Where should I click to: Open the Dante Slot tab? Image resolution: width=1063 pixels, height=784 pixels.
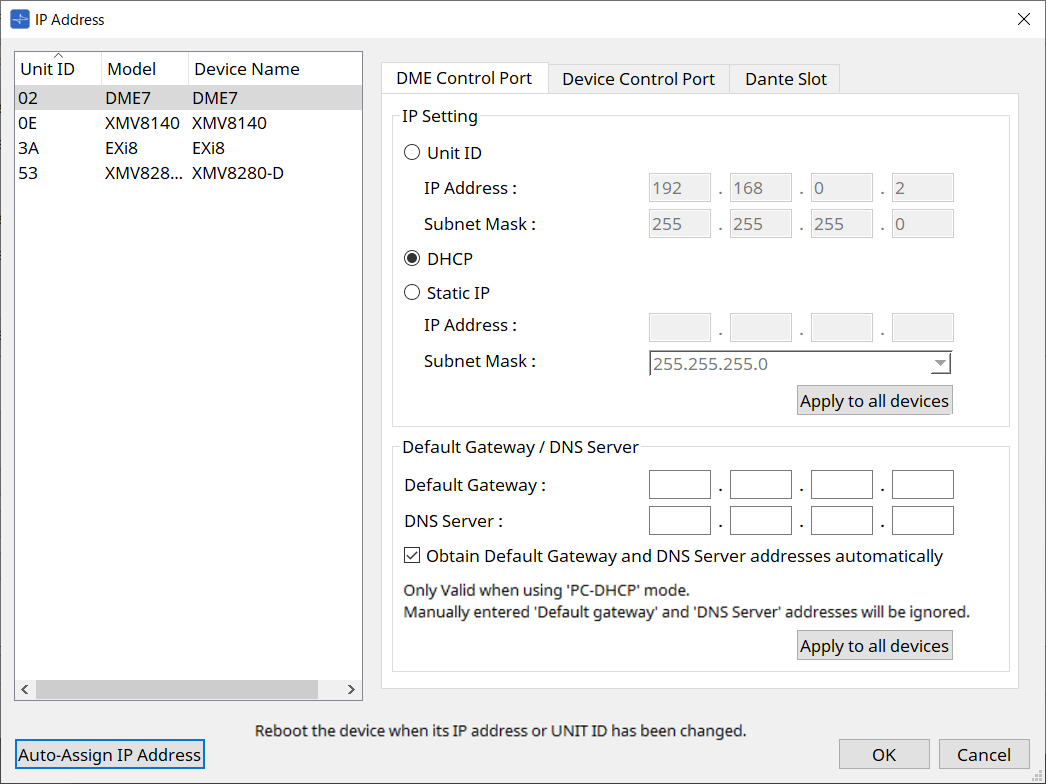(x=785, y=79)
